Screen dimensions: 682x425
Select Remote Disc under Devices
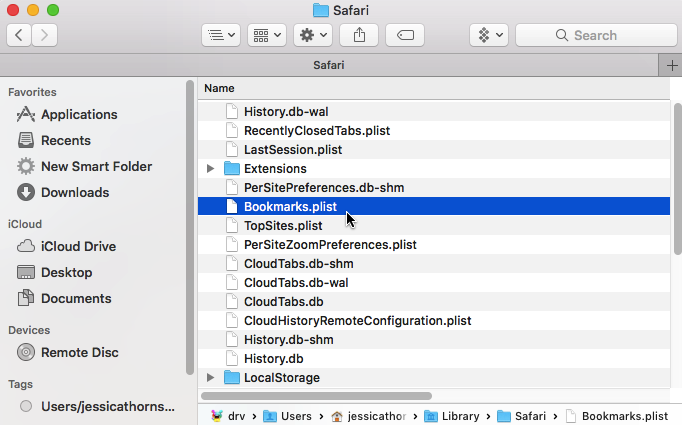click(x=68, y=353)
